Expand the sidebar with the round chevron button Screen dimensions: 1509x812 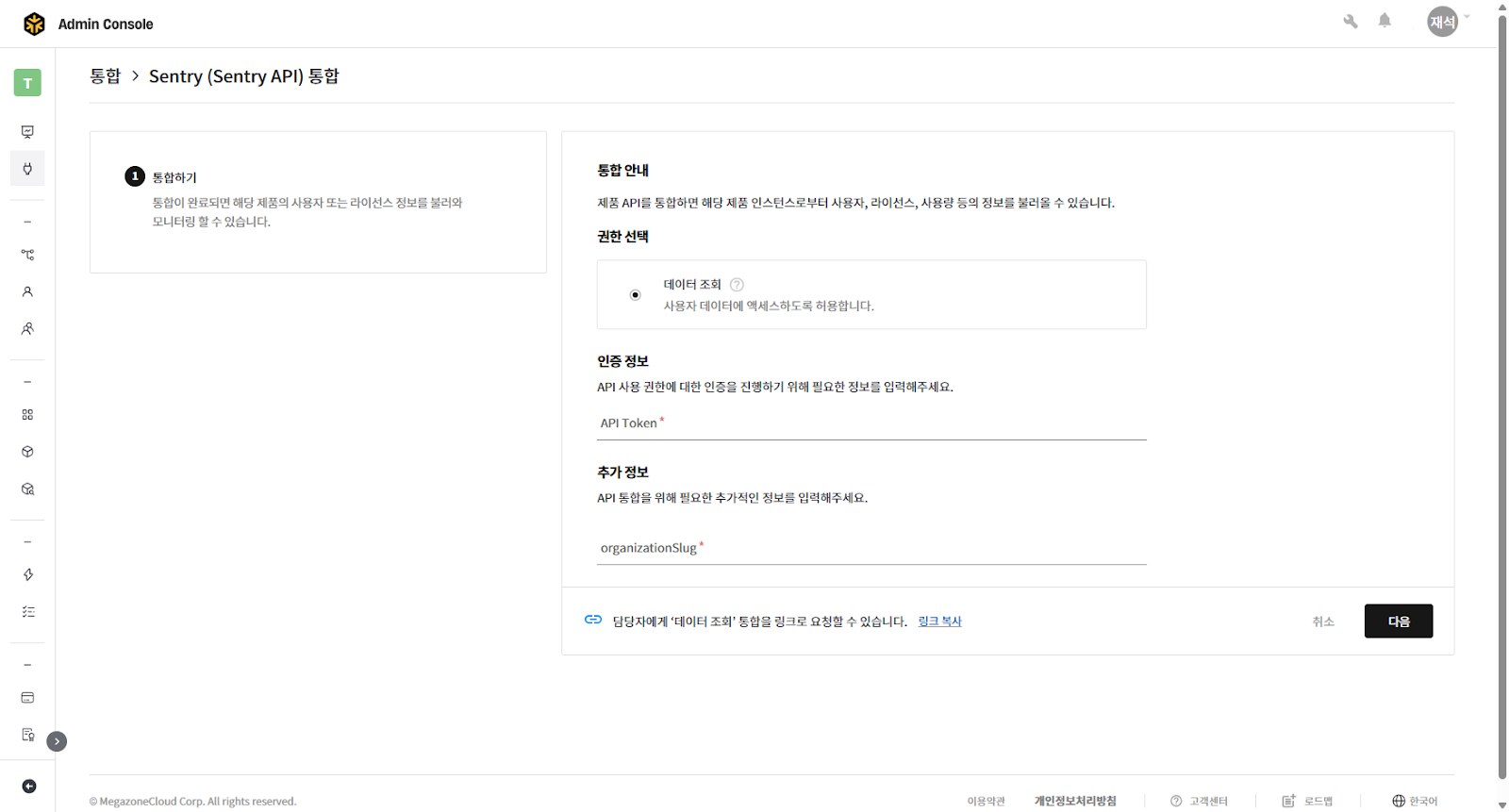click(57, 741)
